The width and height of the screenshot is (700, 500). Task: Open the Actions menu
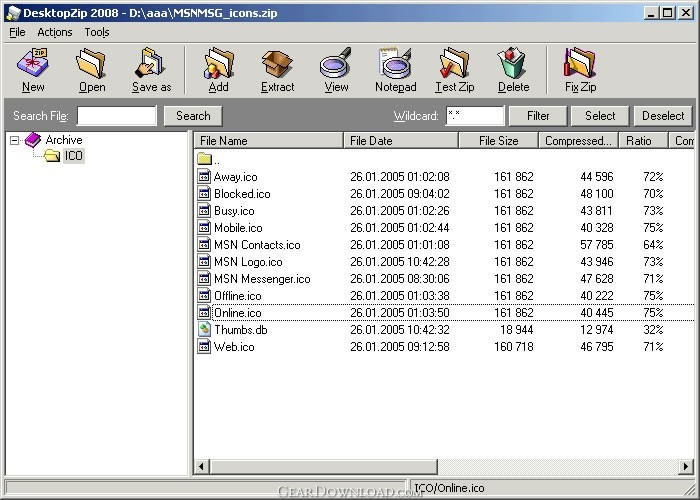pyautogui.click(x=54, y=32)
